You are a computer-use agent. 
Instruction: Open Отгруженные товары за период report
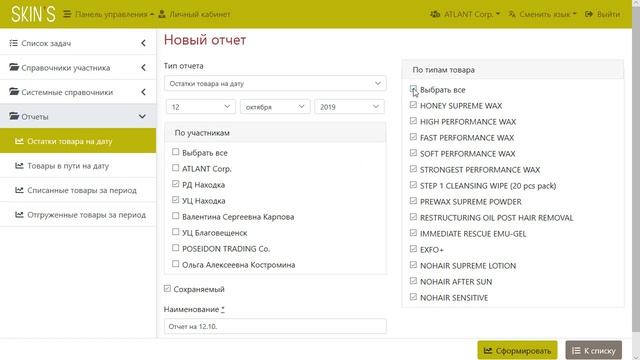click(78, 215)
